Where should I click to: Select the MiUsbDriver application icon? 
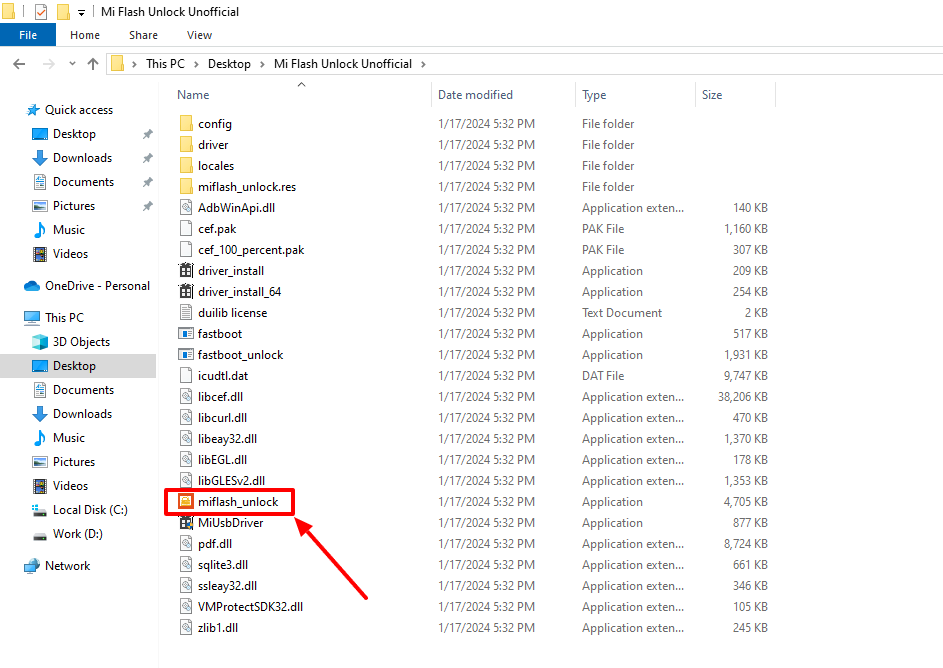coord(186,522)
